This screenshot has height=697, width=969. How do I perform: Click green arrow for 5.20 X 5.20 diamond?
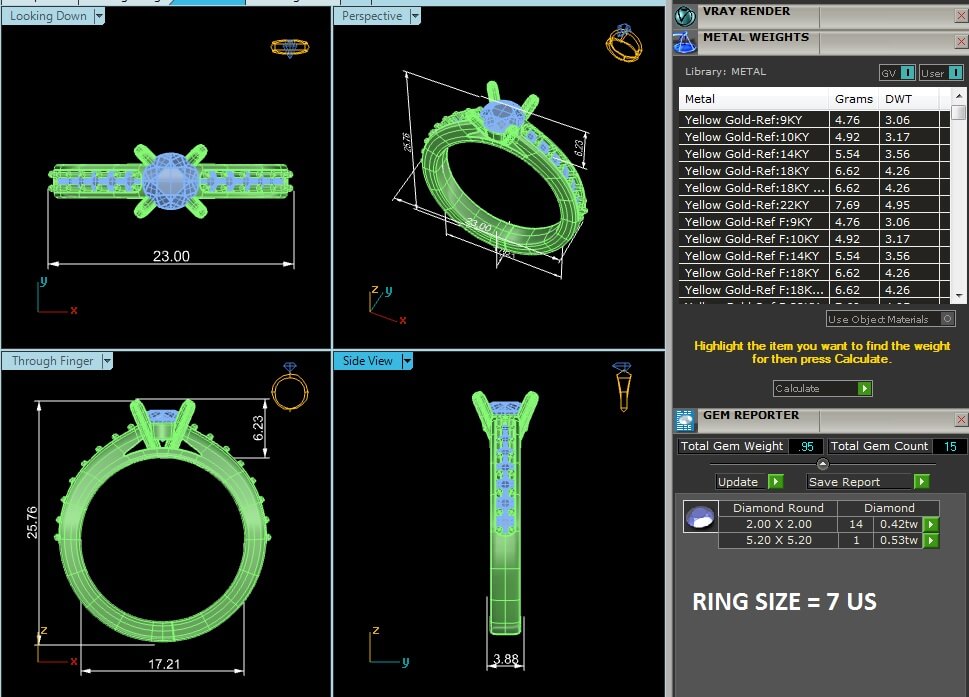930,541
